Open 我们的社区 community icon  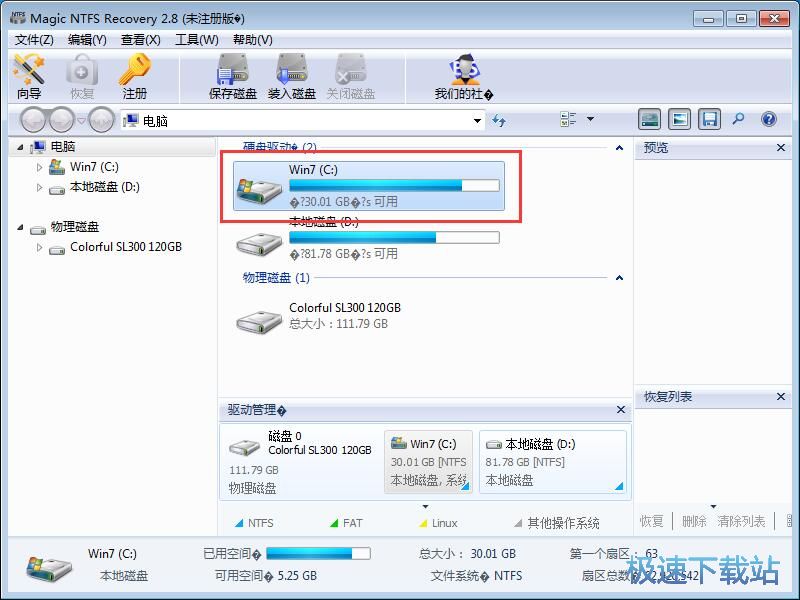click(464, 77)
